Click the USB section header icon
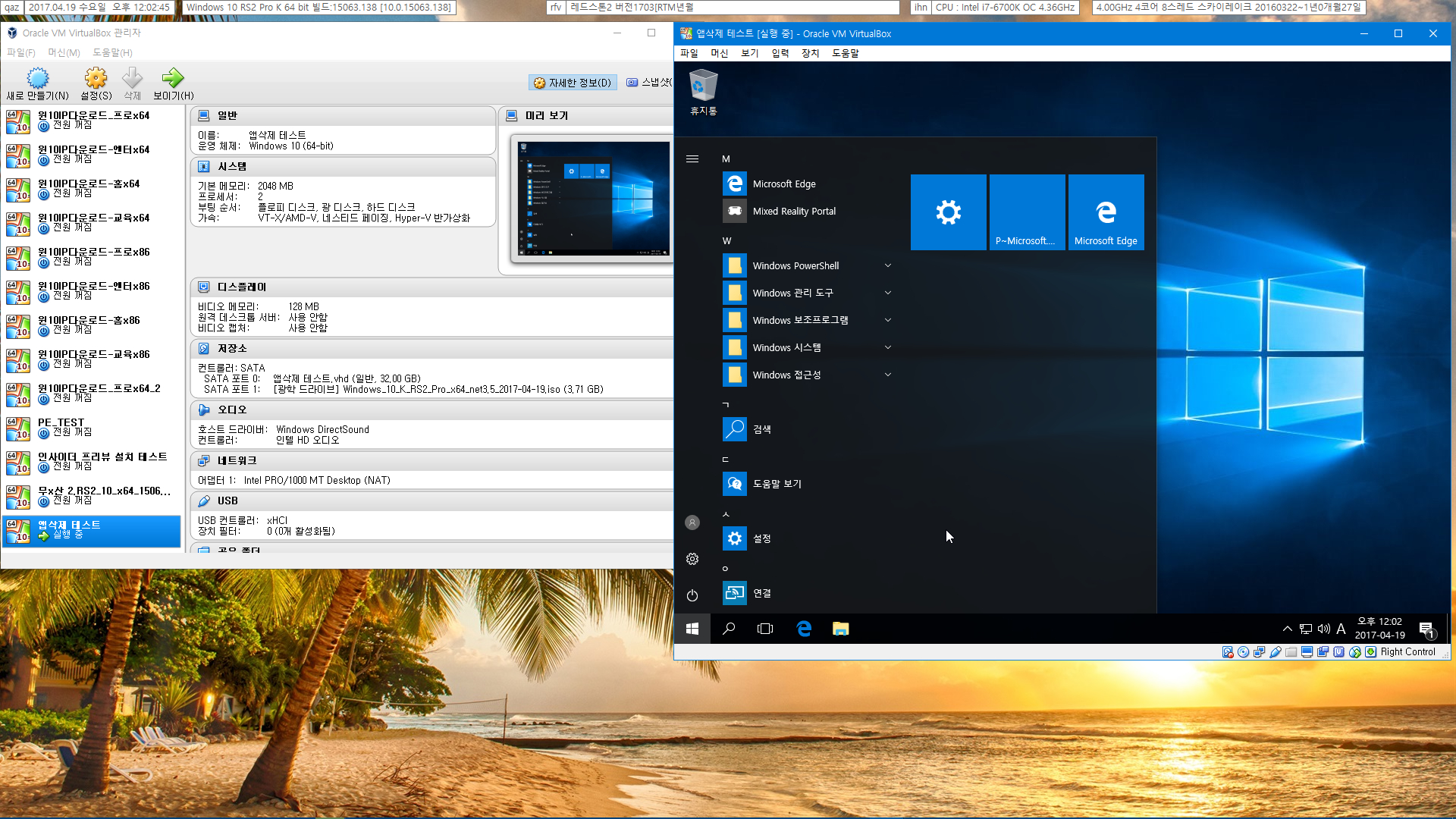 pos(204,500)
